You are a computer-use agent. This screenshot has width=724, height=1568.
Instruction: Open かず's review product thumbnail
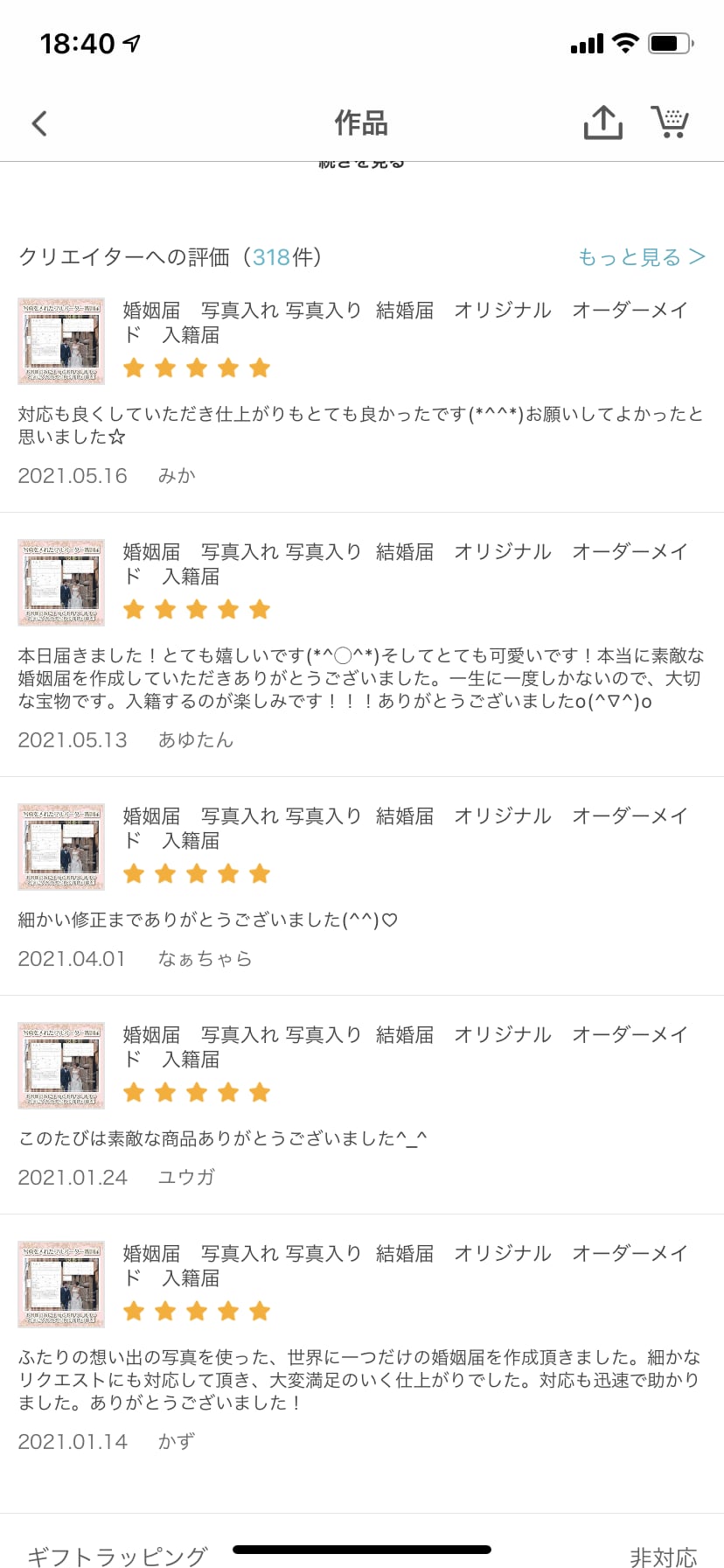pyautogui.click(x=61, y=1284)
